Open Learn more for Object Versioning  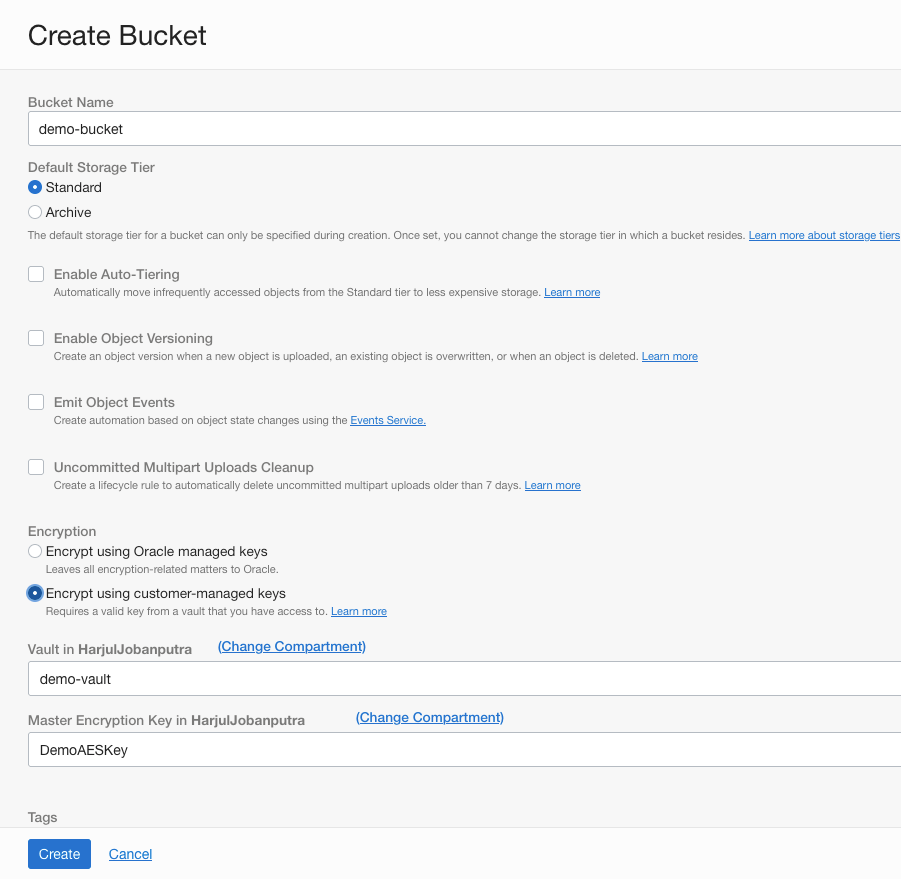point(669,356)
